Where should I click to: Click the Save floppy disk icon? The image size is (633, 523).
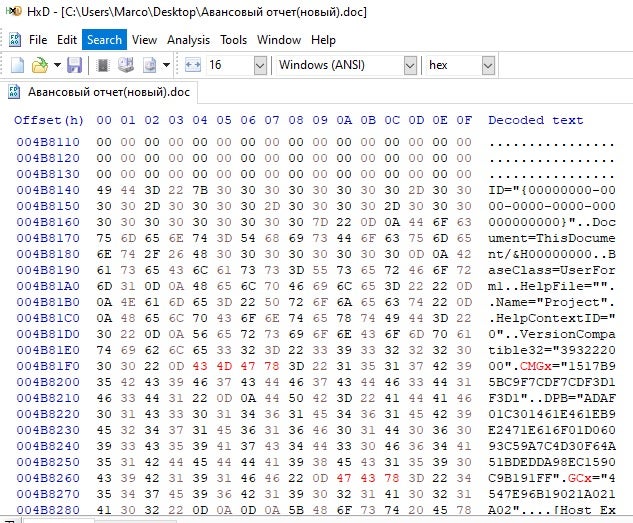click(x=74, y=65)
